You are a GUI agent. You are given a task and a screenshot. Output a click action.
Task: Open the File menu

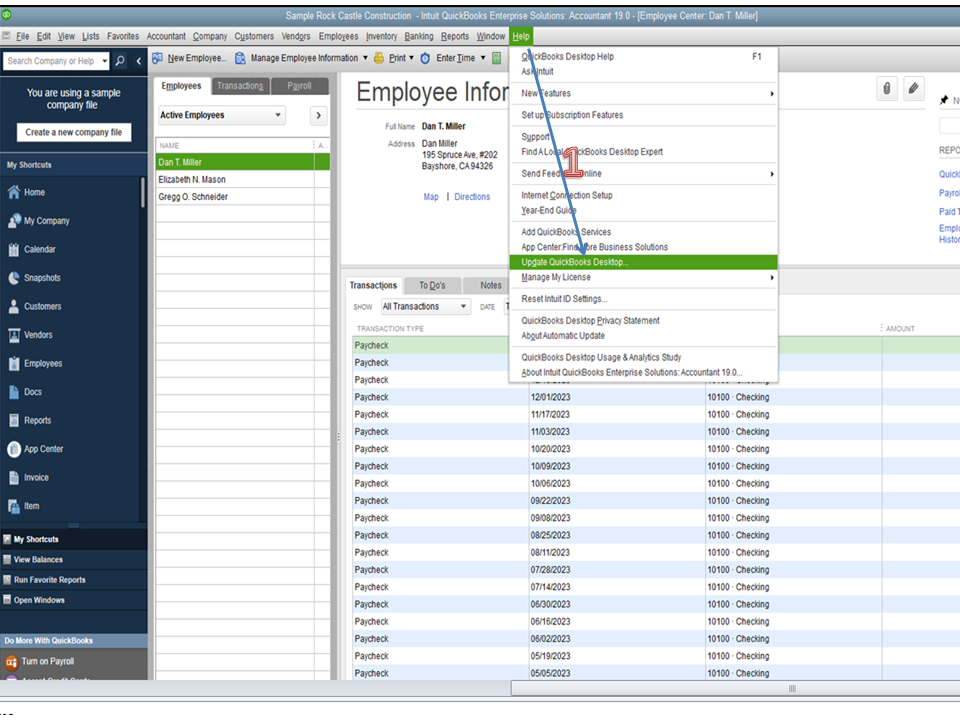[x=23, y=36]
